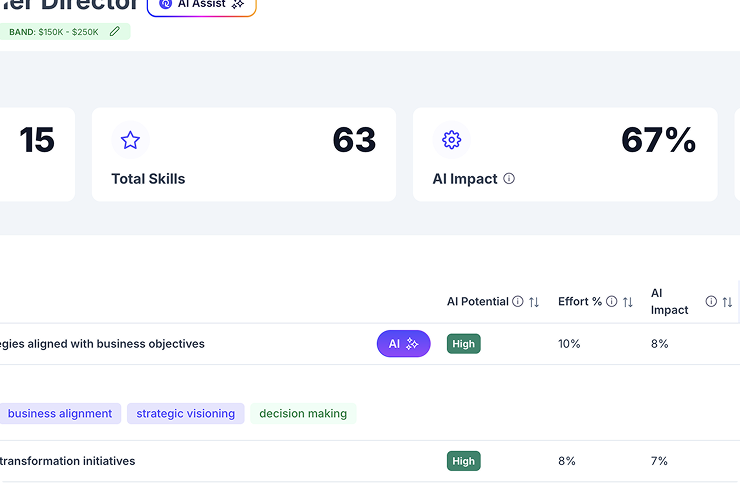Select the business alignment skill tag
This screenshot has width=741, height=488.
coord(59,413)
